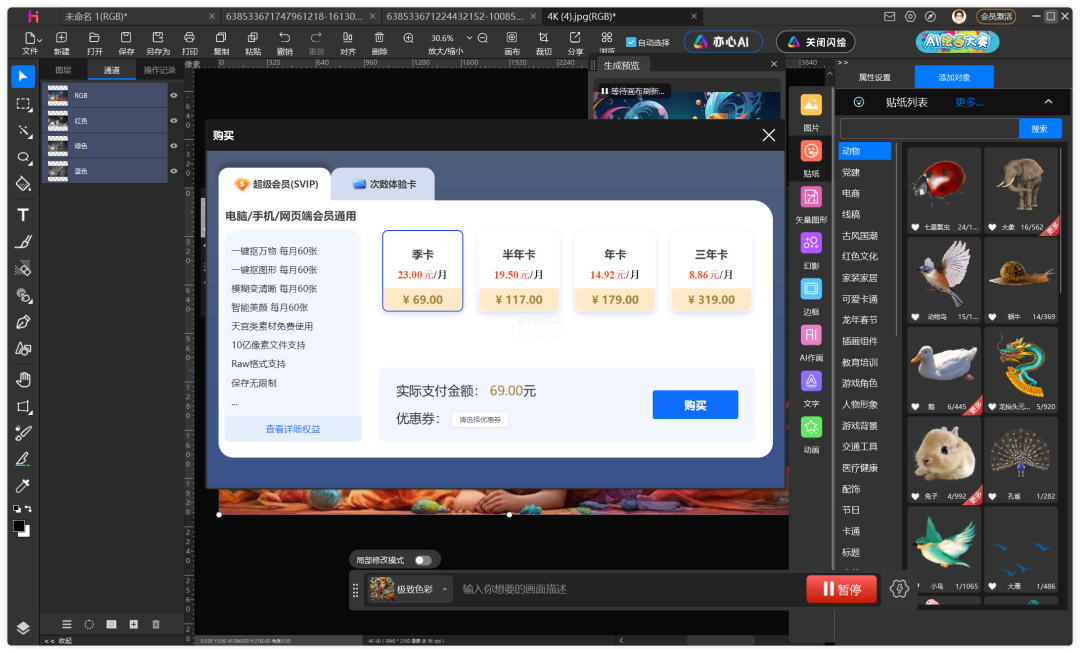Click the Print (打印) toolbar icon
The image size is (1080, 653).
[190, 42]
